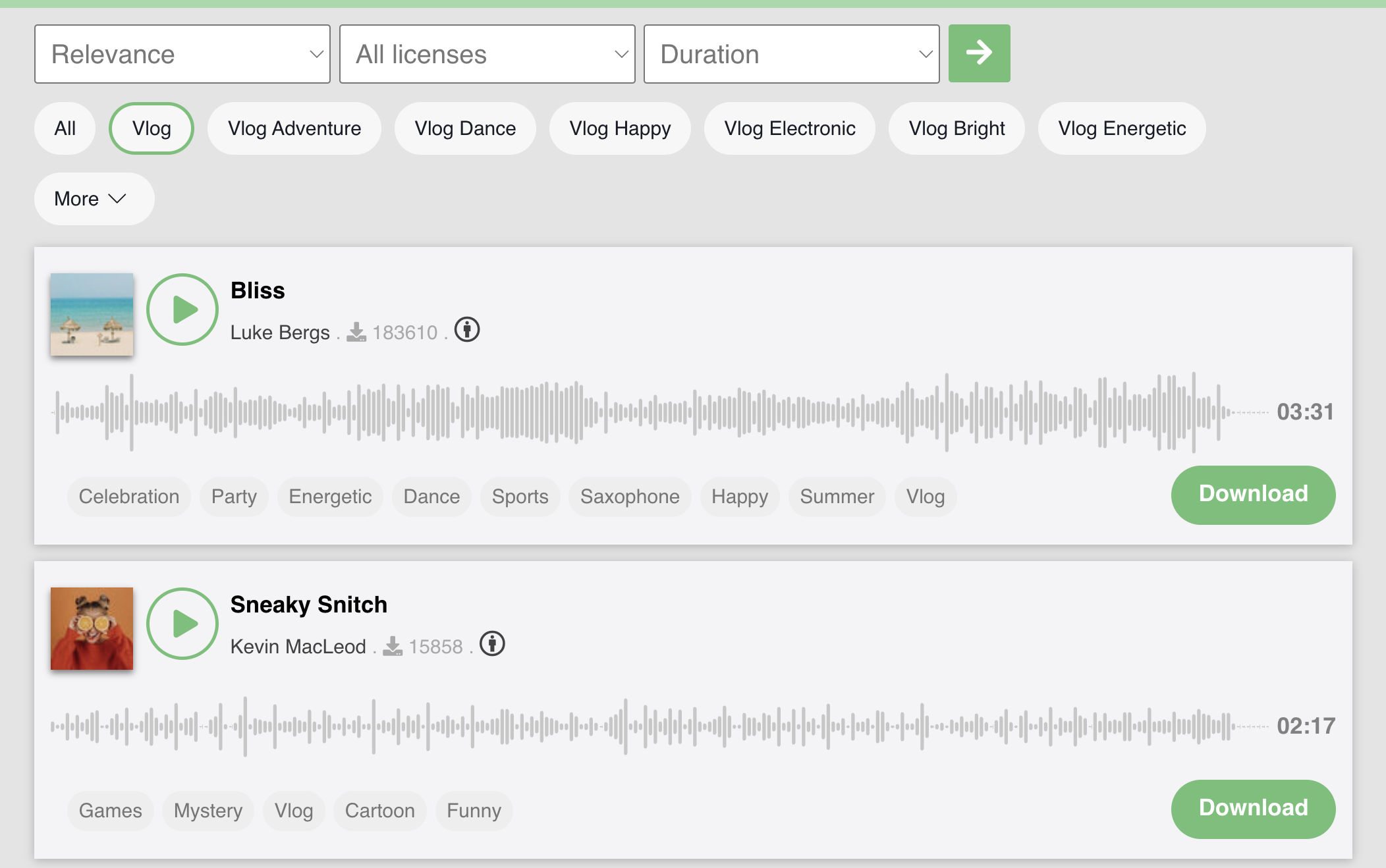
Task: Click Bliss download count icon
Action: [x=356, y=332]
